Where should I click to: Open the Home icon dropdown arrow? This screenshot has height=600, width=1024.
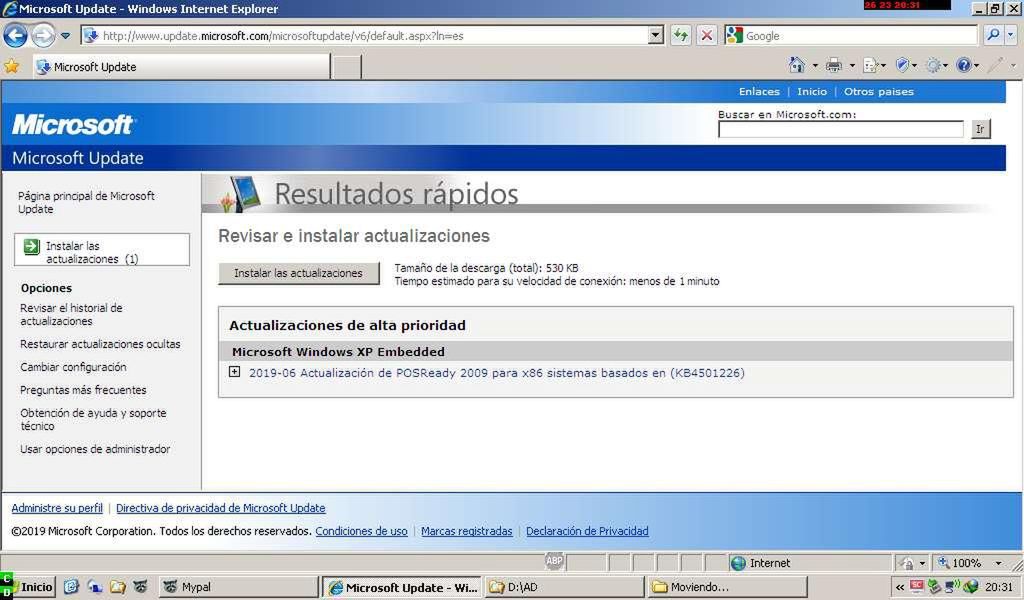point(815,65)
